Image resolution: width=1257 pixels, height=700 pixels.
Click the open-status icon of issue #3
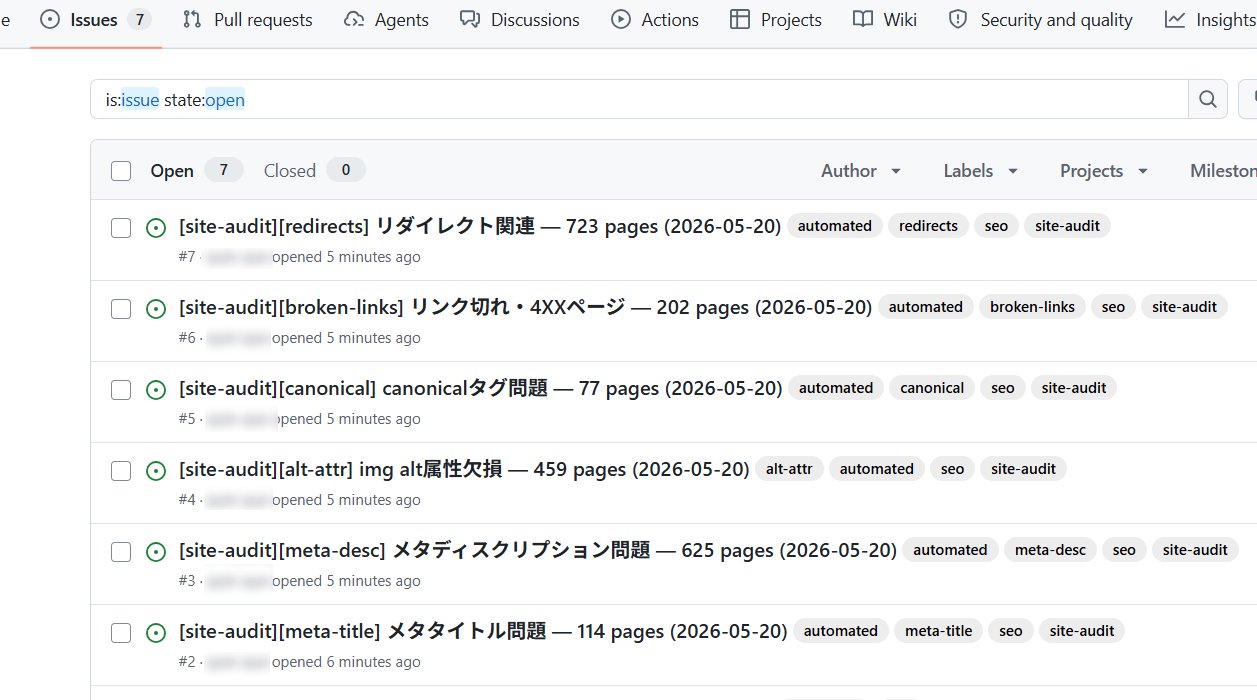click(x=156, y=552)
